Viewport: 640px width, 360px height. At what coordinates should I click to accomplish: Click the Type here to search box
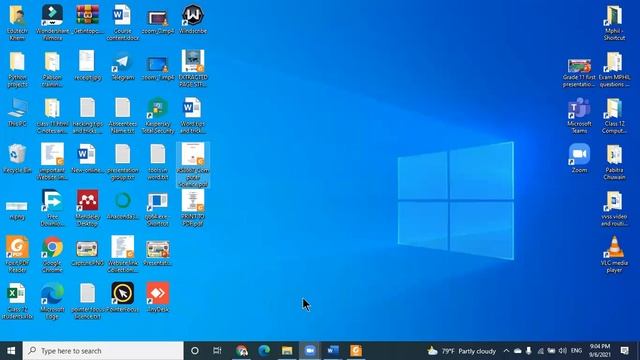coord(103,351)
